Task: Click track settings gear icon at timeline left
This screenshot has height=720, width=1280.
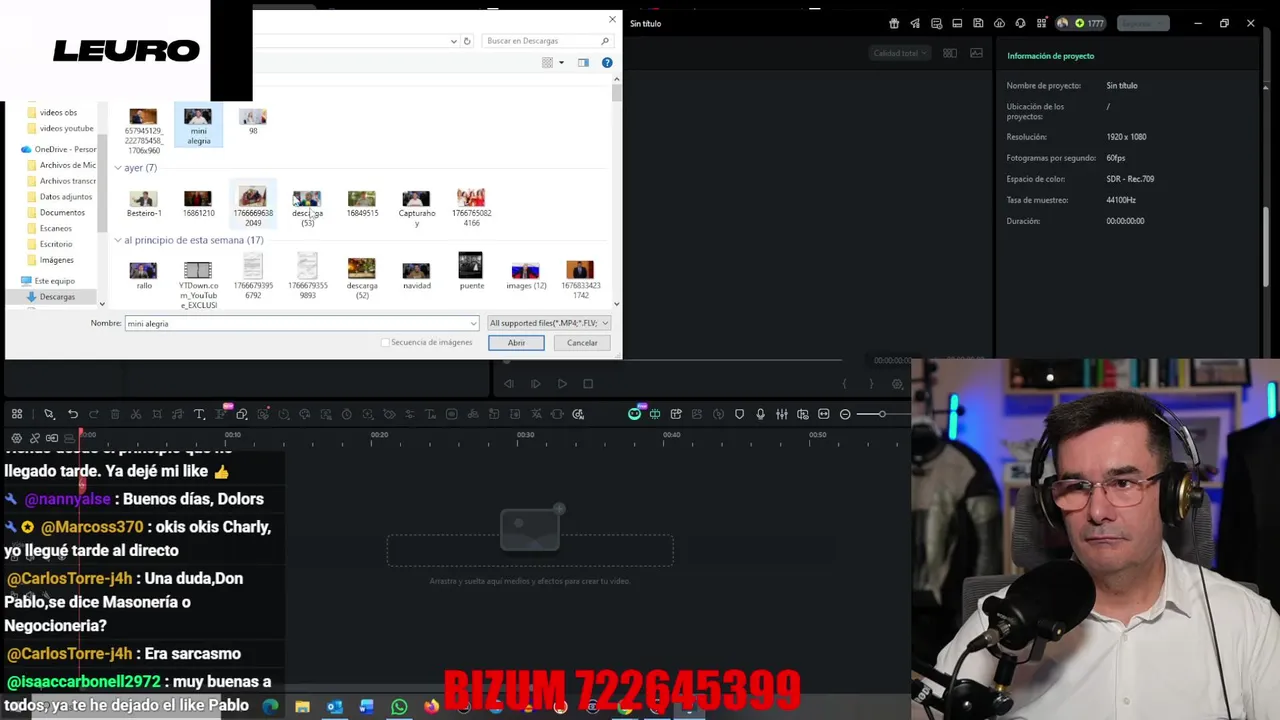Action: 16,438
